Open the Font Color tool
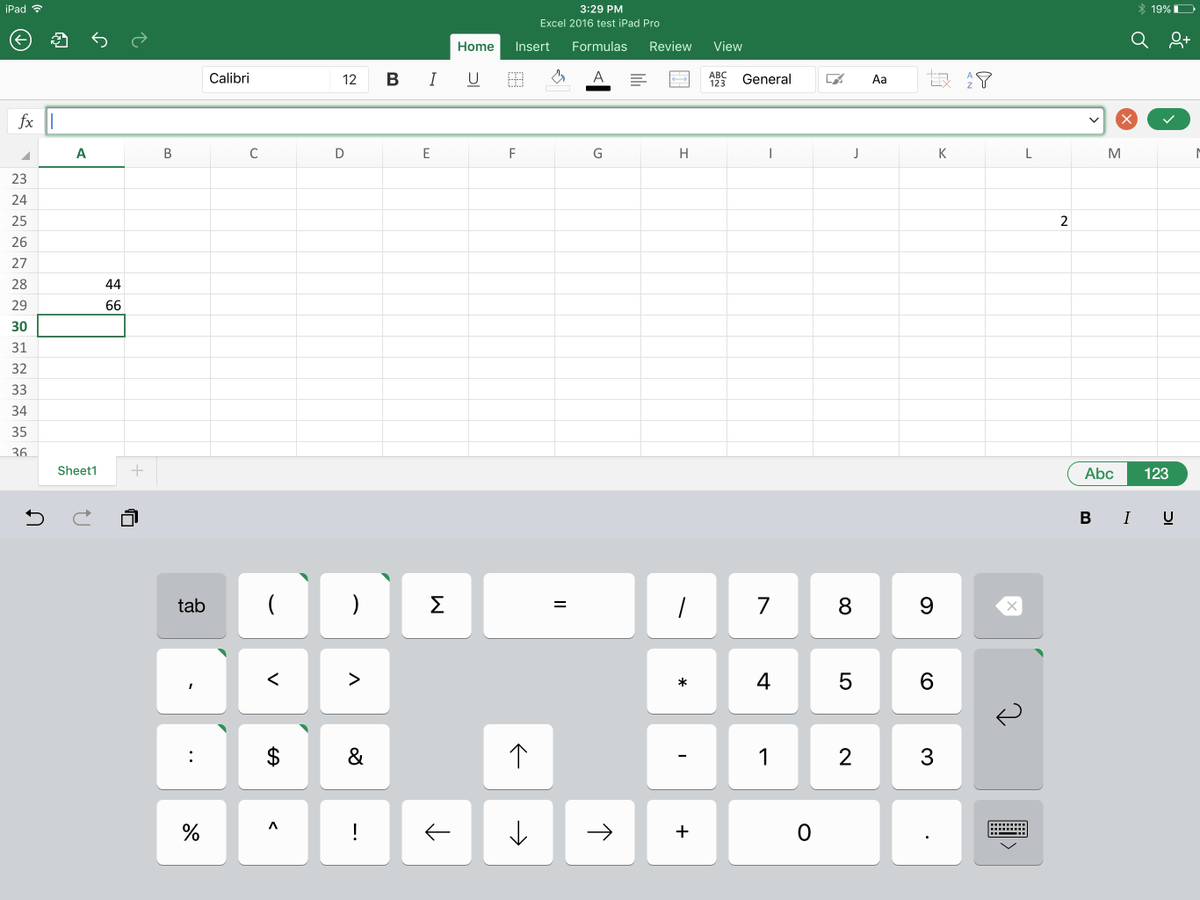 (x=598, y=79)
